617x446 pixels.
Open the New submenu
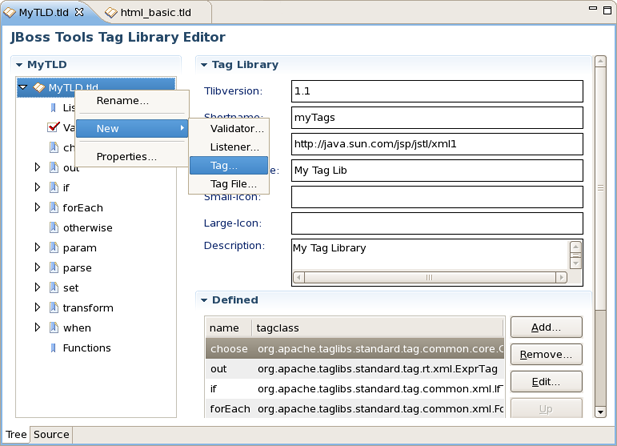132,128
